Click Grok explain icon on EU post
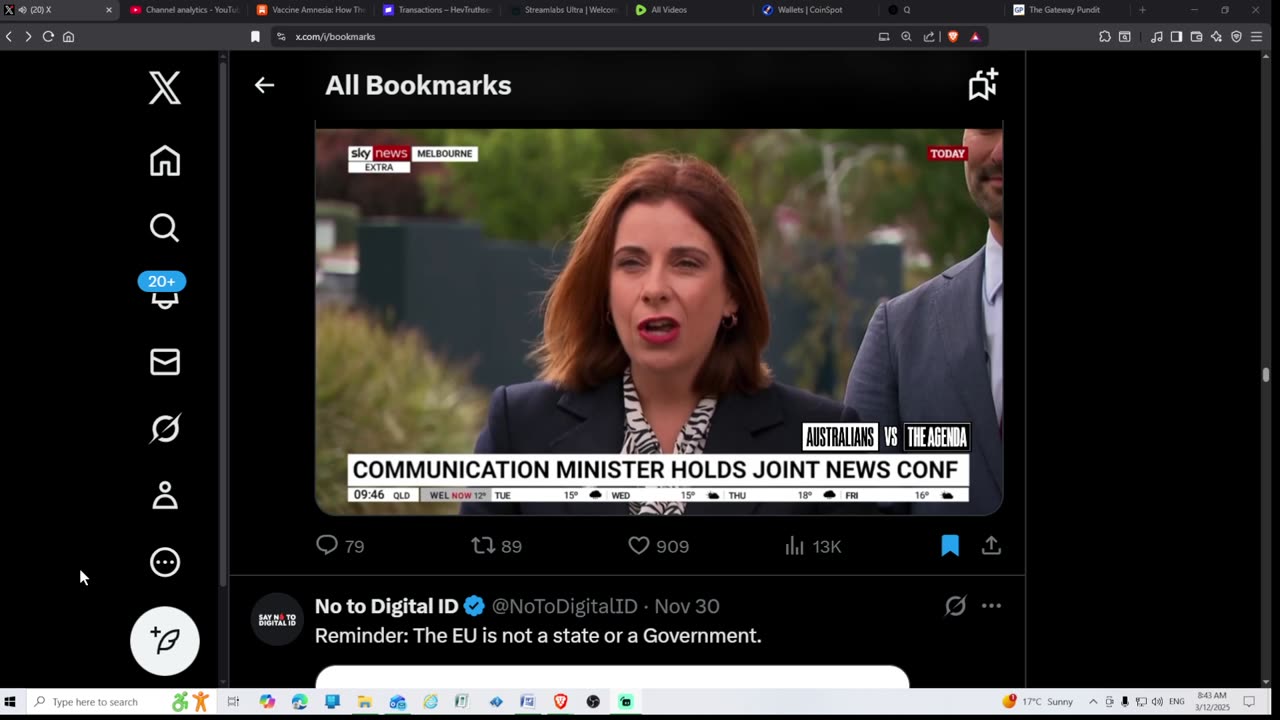 pos(955,606)
